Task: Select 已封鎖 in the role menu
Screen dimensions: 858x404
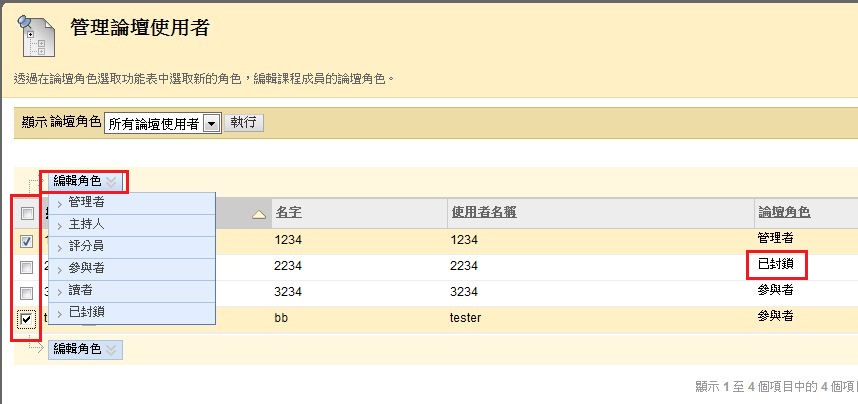Action: point(87,312)
